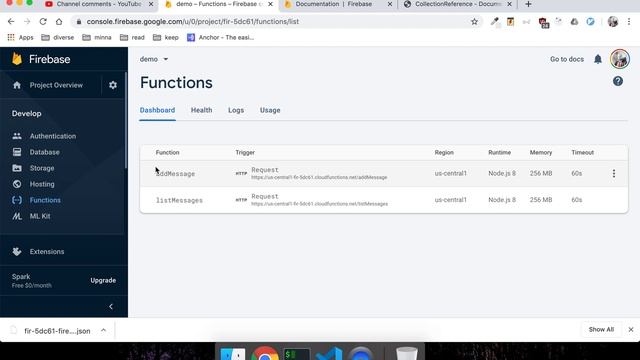Image resolution: width=640 pixels, height=360 pixels.
Task: Click the address bar URL
Action: click(x=193, y=22)
